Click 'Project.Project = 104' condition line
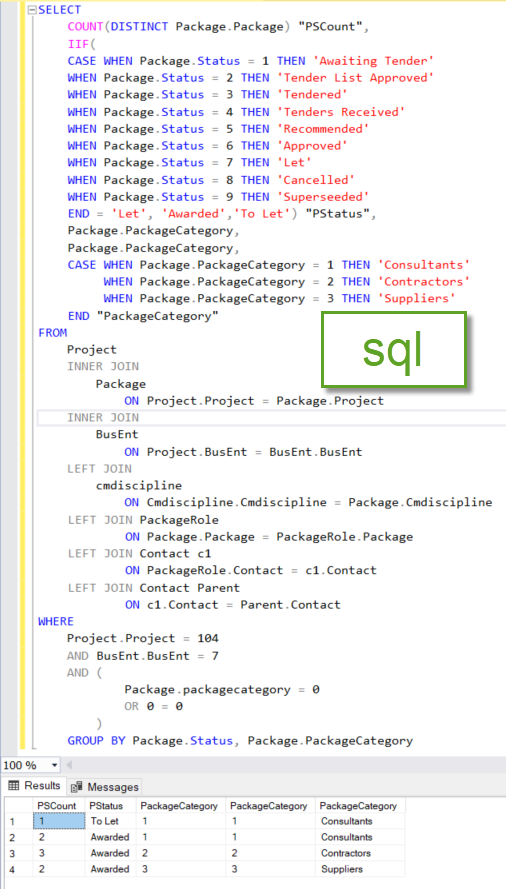This screenshot has width=506, height=889. pyautogui.click(x=143, y=638)
